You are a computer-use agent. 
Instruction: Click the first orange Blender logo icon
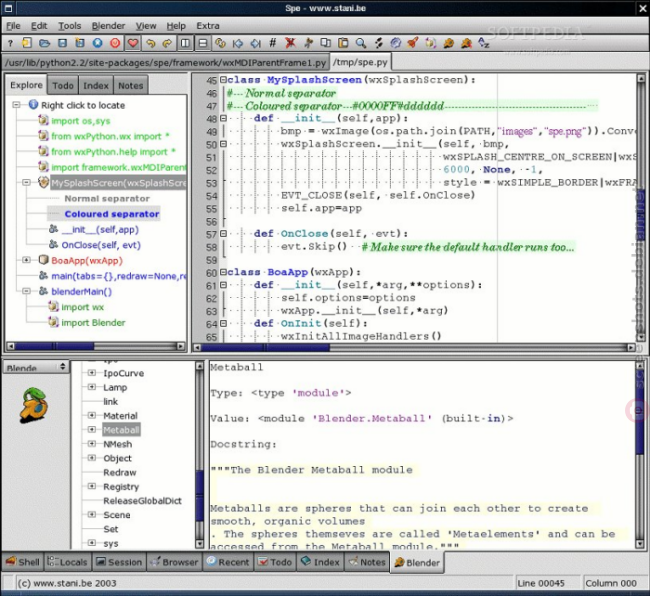pyautogui.click(x=449, y=43)
